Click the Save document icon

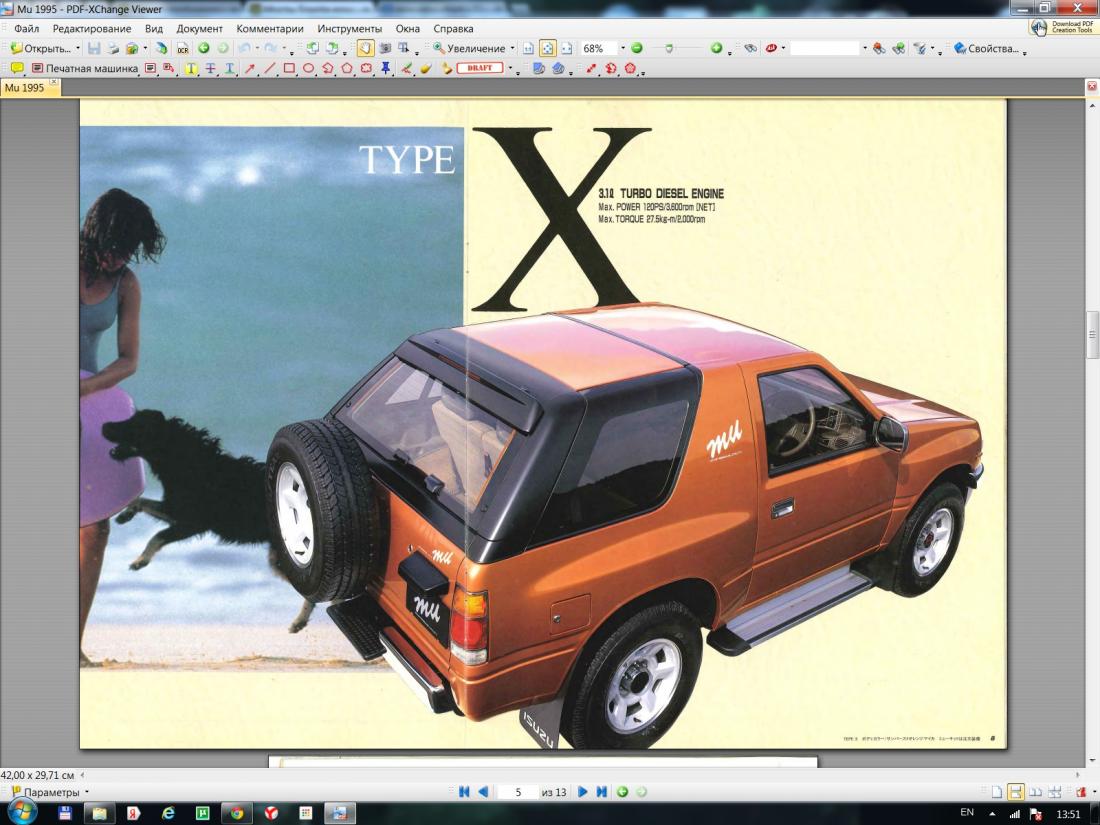[94, 48]
